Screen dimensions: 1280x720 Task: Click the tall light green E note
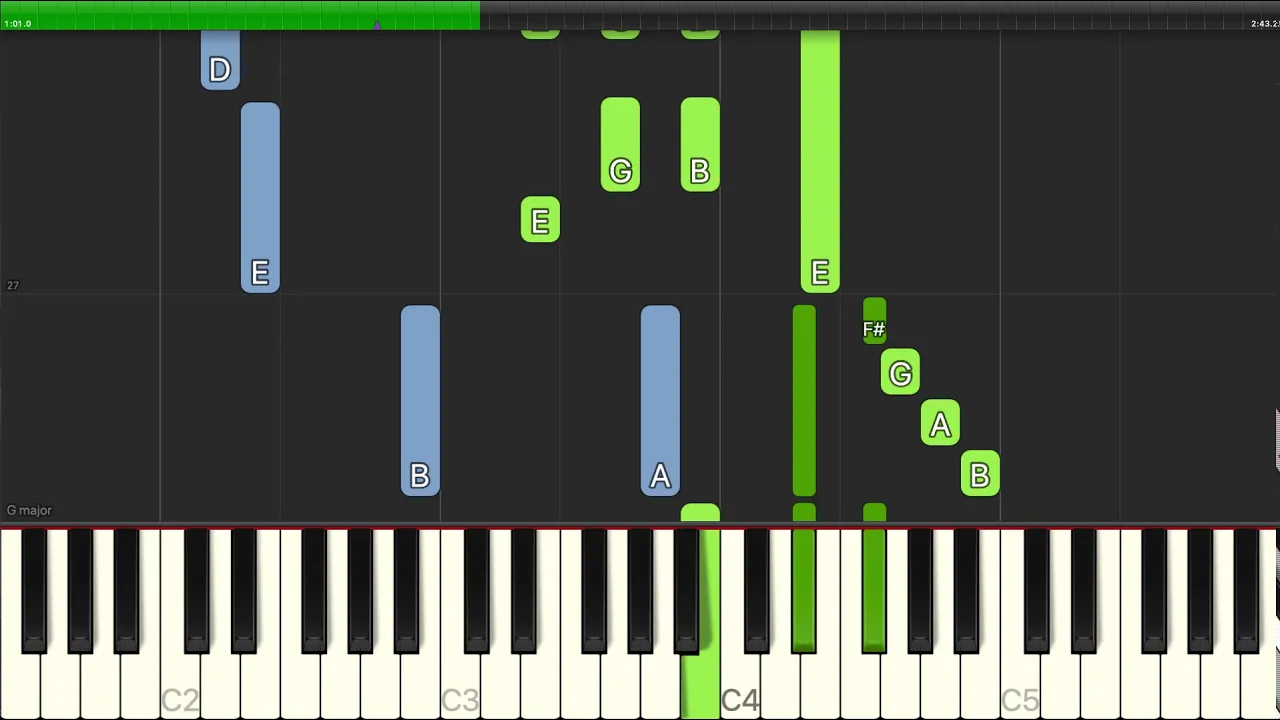coord(820,161)
